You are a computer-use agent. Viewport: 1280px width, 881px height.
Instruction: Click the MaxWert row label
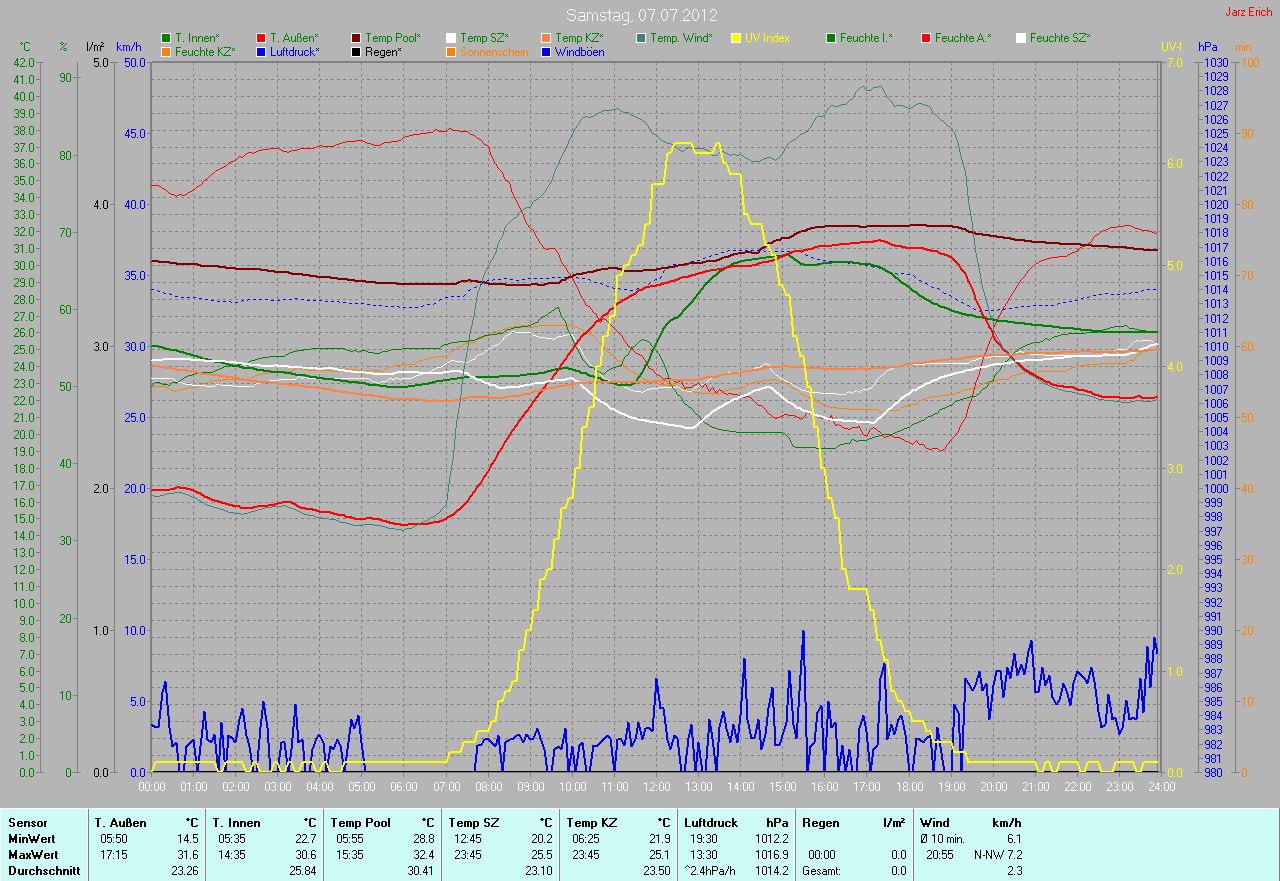point(33,855)
